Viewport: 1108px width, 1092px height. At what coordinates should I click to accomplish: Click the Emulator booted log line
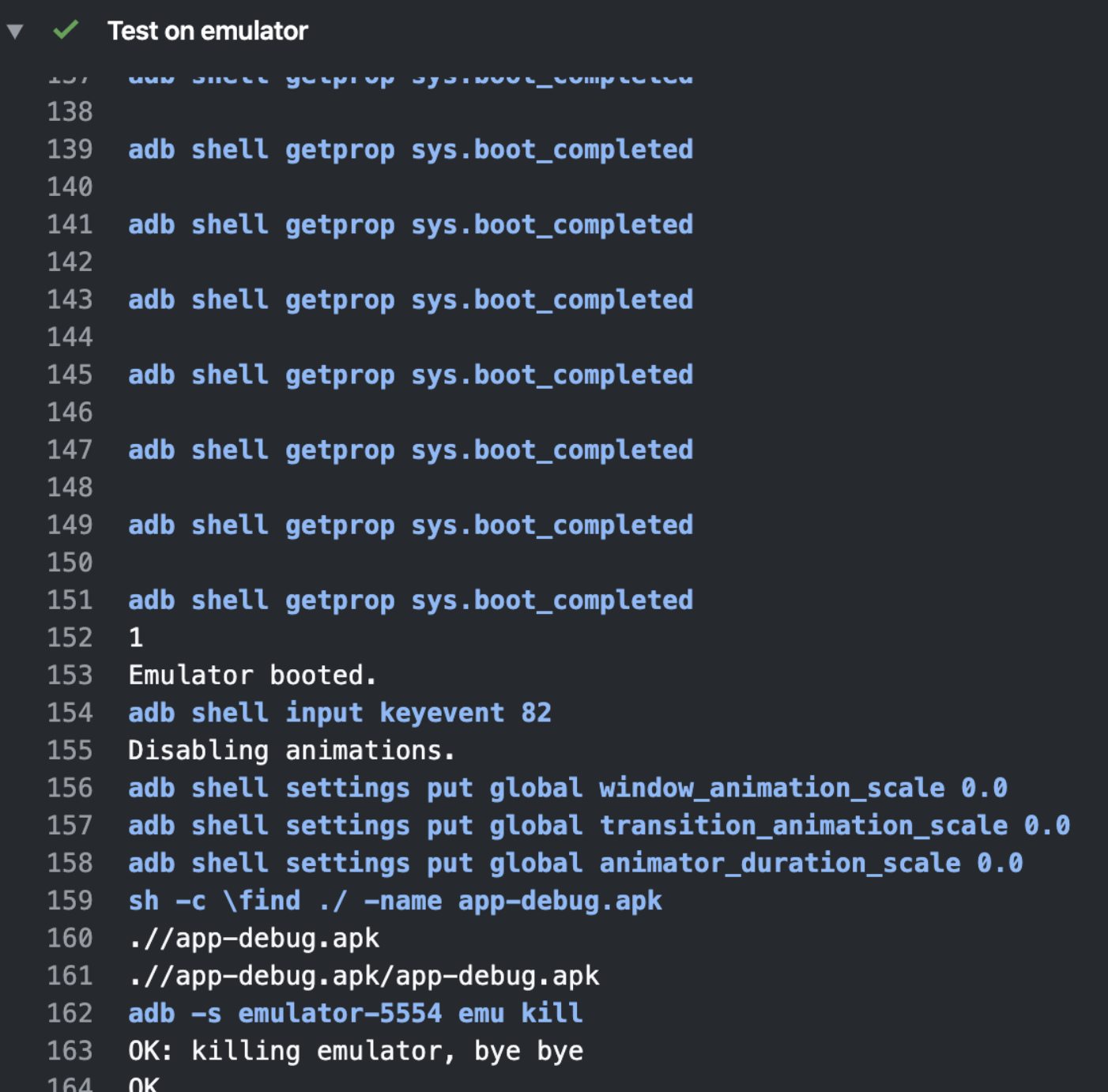pos(253,675)
